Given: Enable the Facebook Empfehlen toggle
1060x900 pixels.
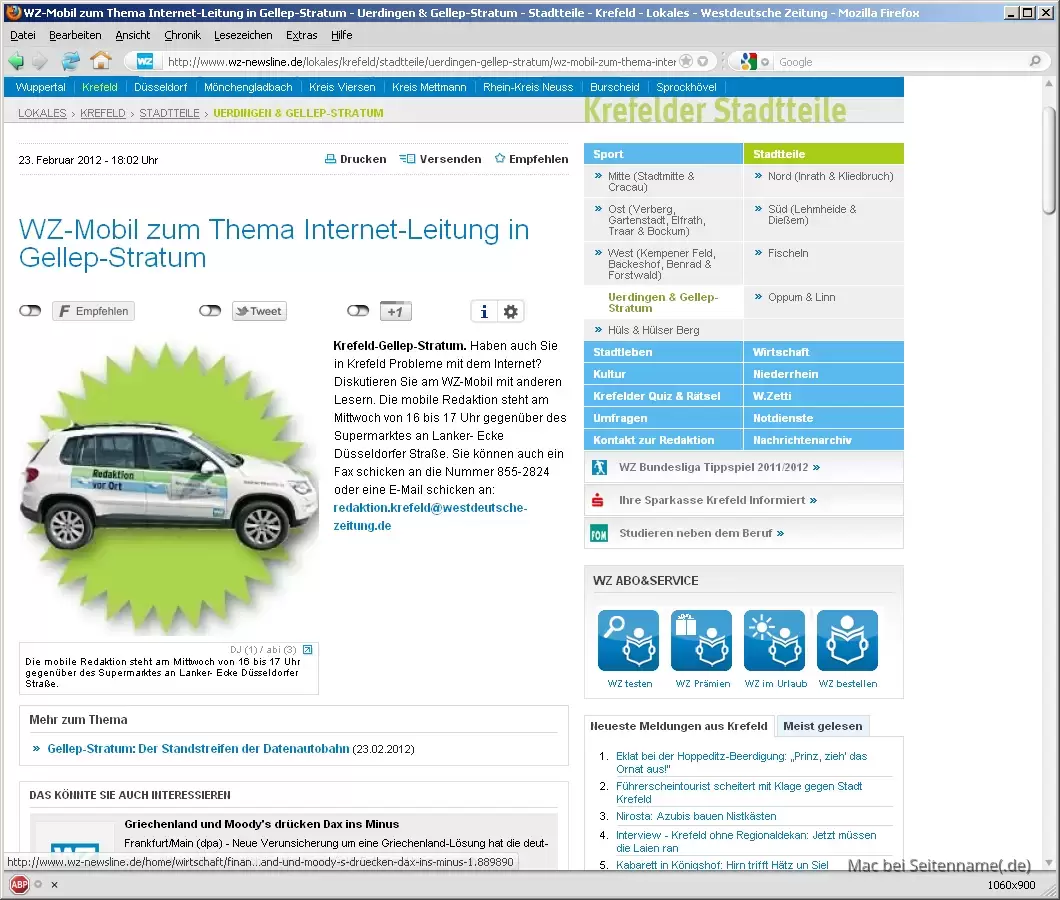Looking at the screenshot, I should point(30,311).
